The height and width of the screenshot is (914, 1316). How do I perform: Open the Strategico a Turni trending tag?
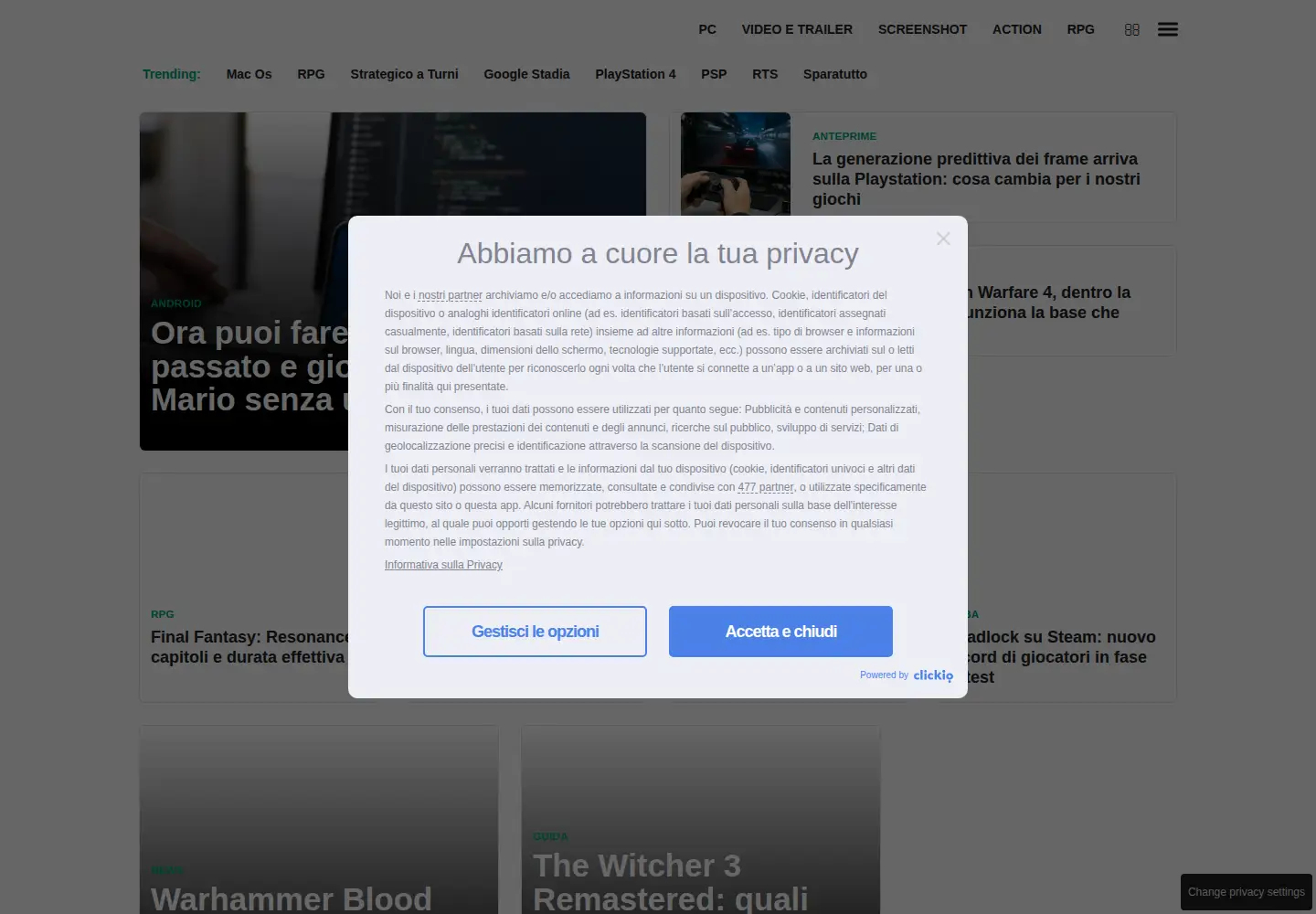[404, 74]
